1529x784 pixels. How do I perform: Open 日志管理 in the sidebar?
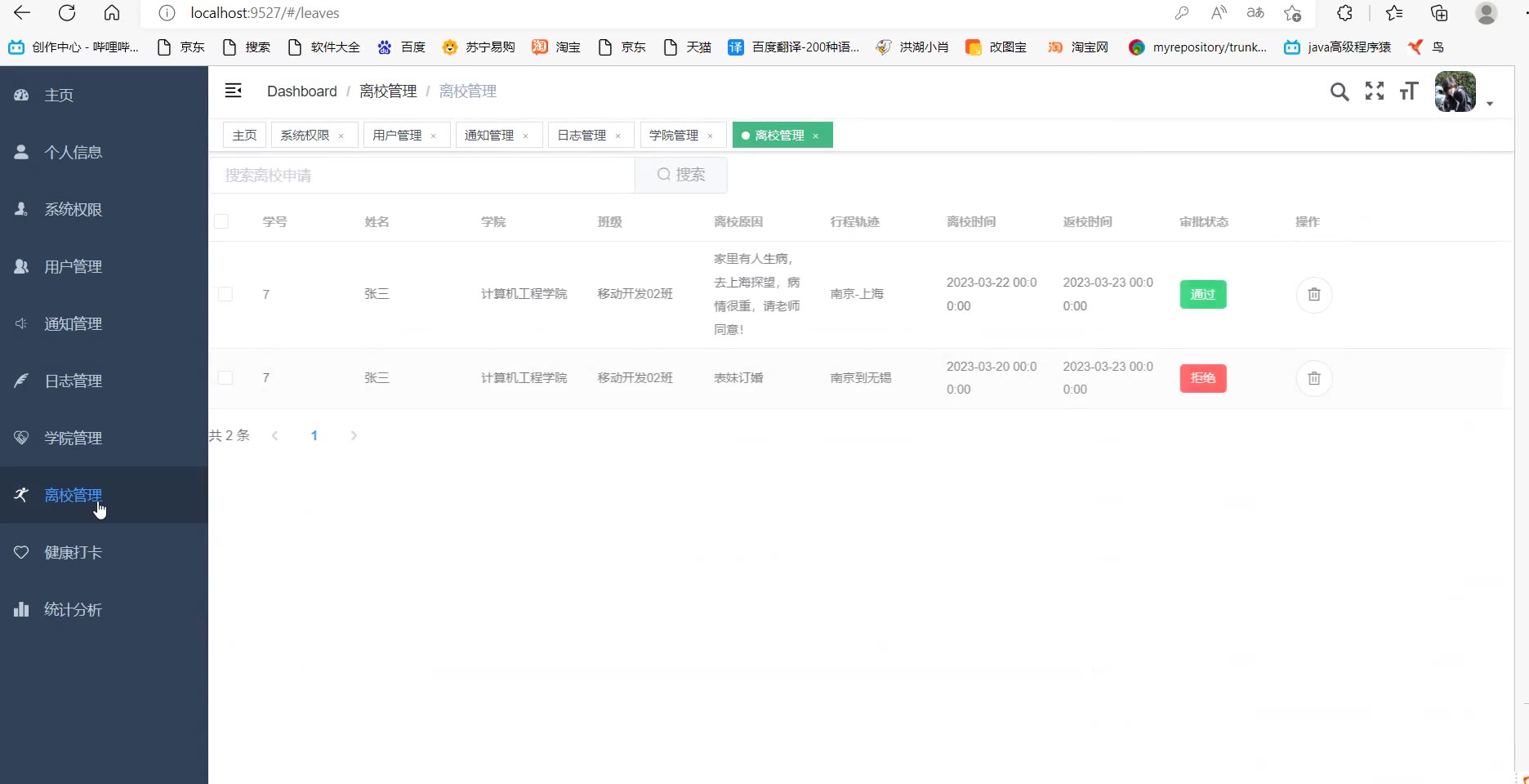click(x=104, y=381)
